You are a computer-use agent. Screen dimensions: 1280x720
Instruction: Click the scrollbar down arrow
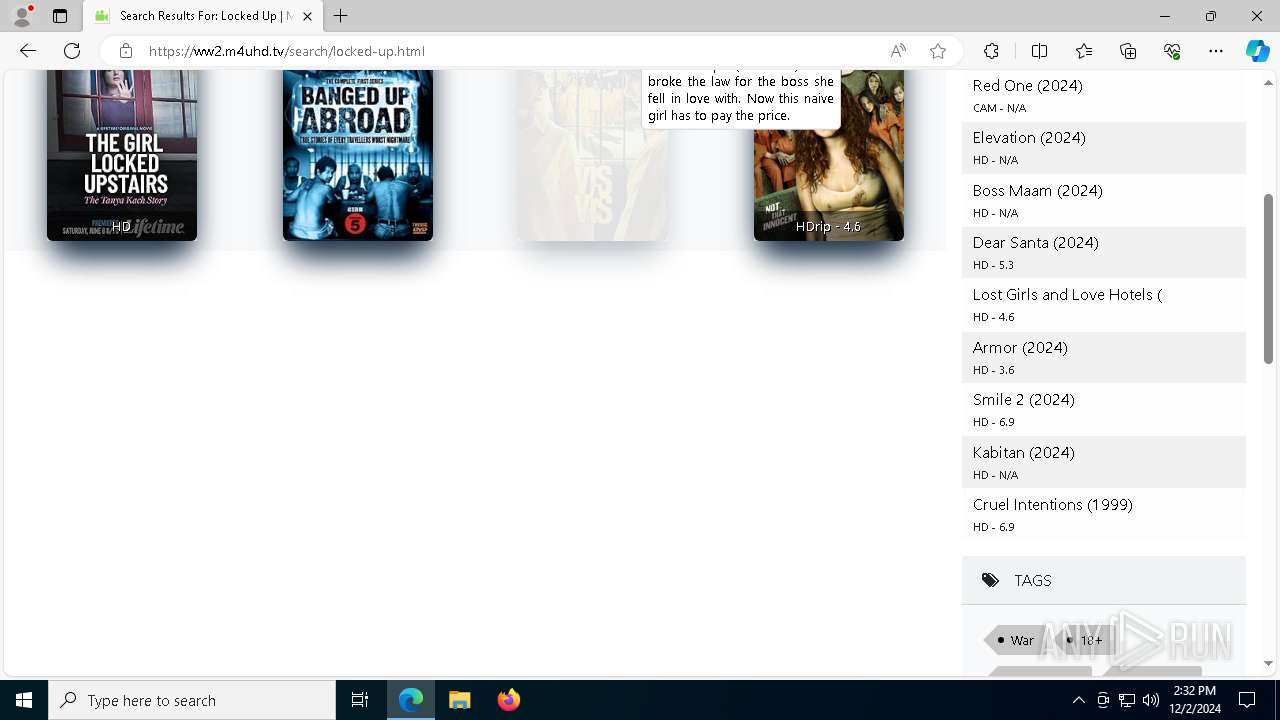1269,663
